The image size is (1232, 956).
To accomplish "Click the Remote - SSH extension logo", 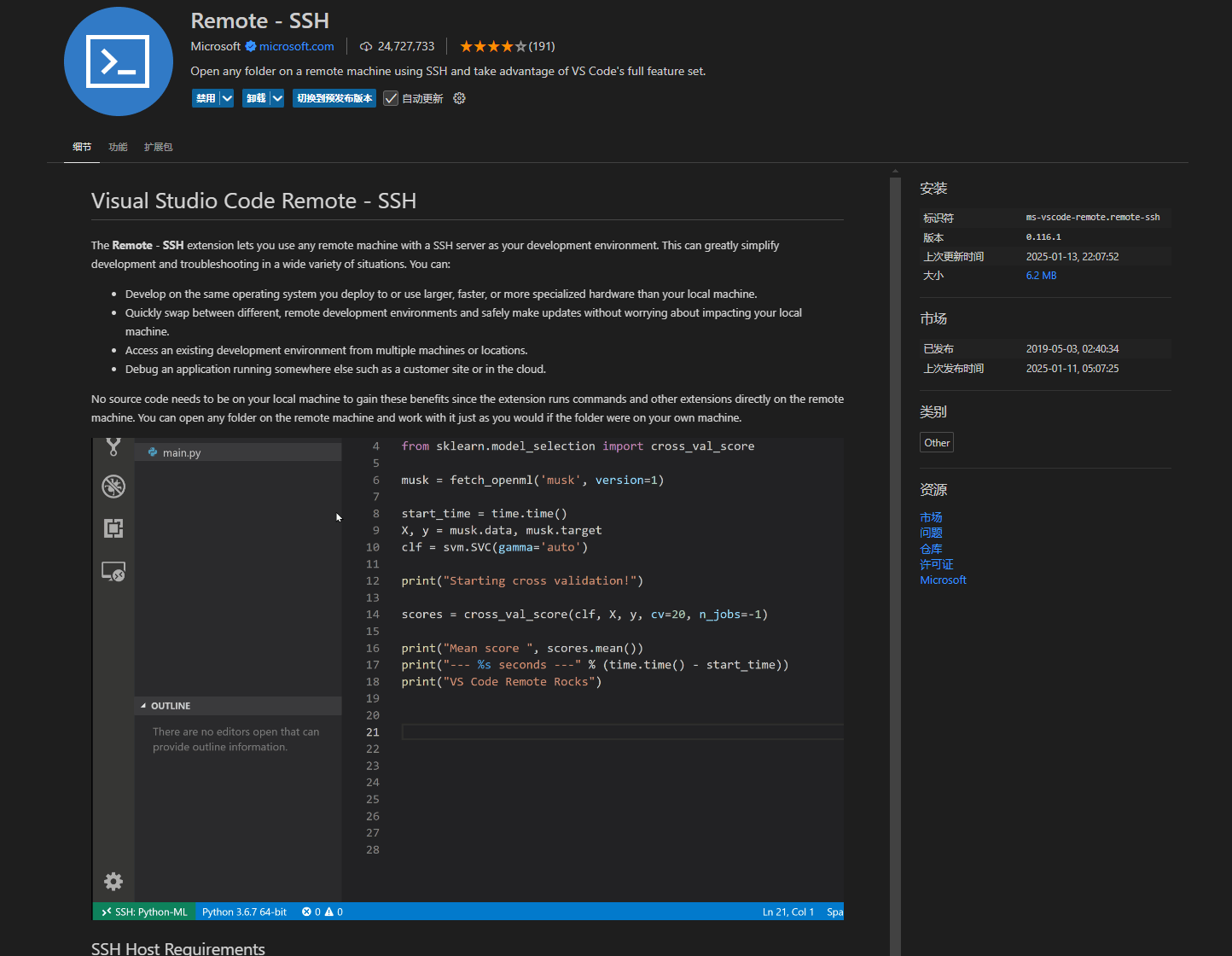I will point(119,61).
